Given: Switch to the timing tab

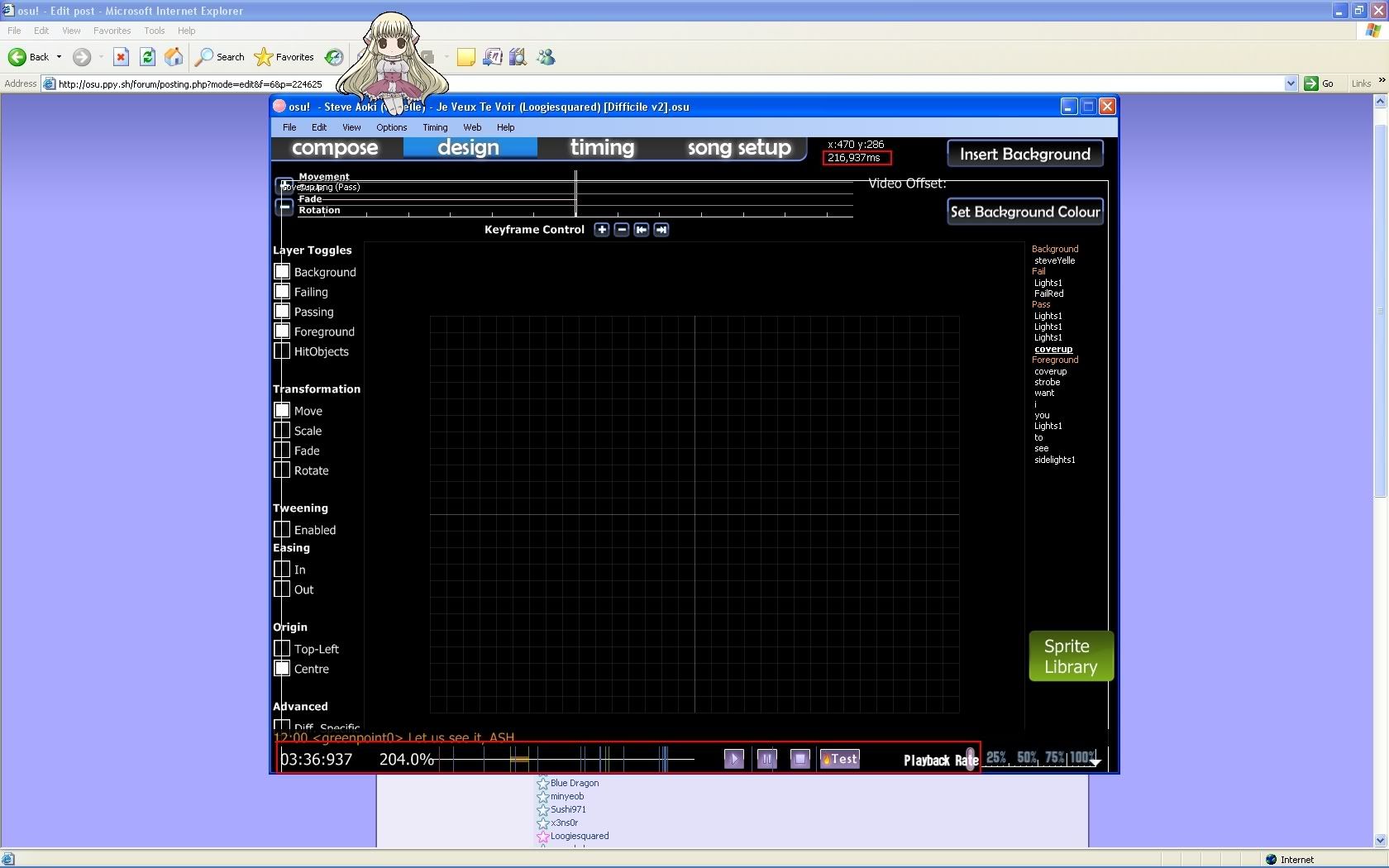Looking at the screenshot, I should (603, 148).
